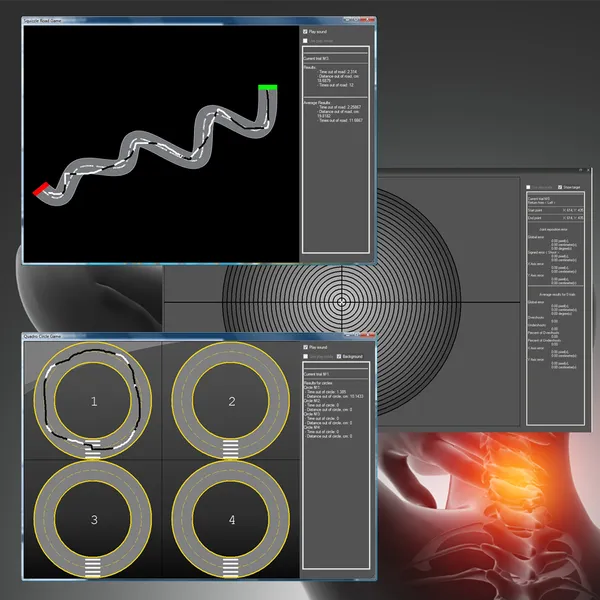Click the striped start crossing of circle 3
600x600 pixels.
(93, 567)
